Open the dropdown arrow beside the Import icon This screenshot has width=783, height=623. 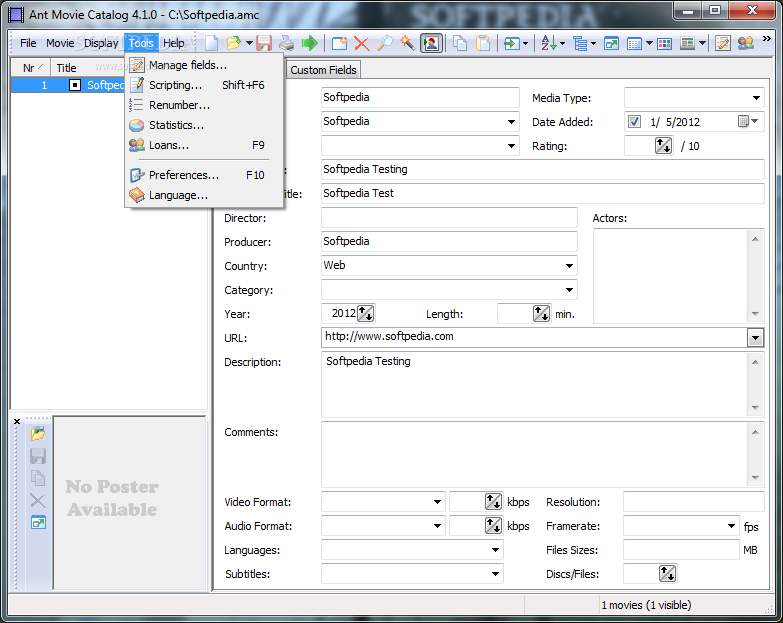coord(525,43)
